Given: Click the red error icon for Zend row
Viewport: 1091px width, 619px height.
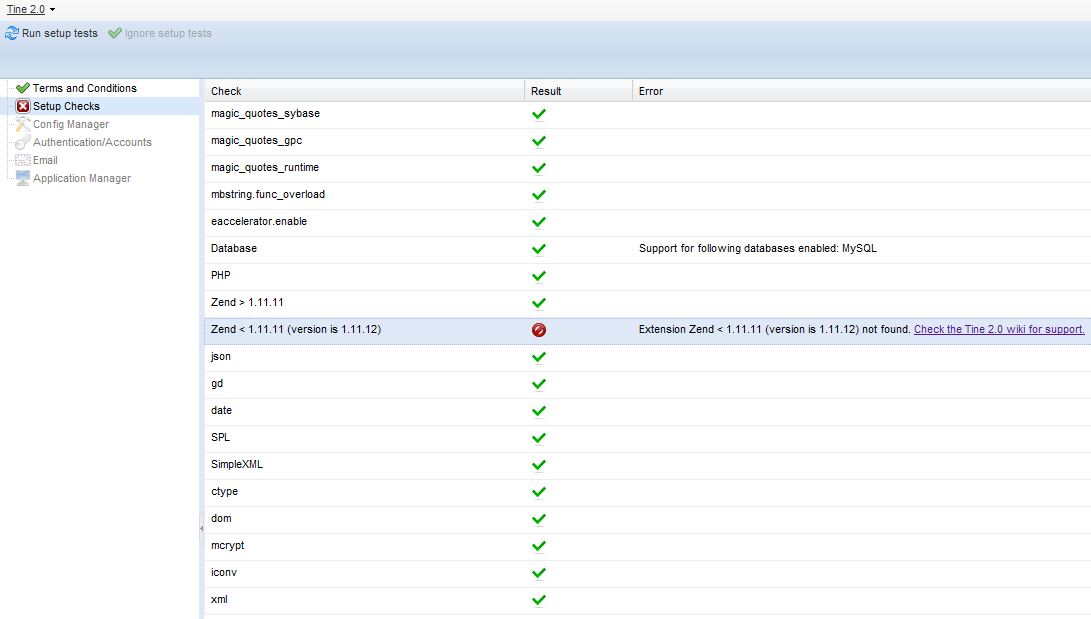Looking at the screenshot, I should click(539, 330).
